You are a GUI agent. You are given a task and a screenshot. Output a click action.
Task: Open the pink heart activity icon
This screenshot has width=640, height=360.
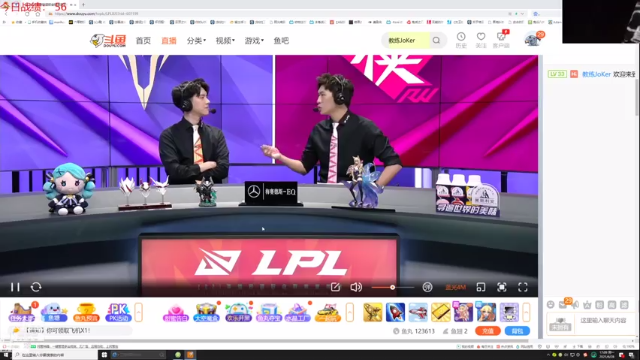coord(176,312)
